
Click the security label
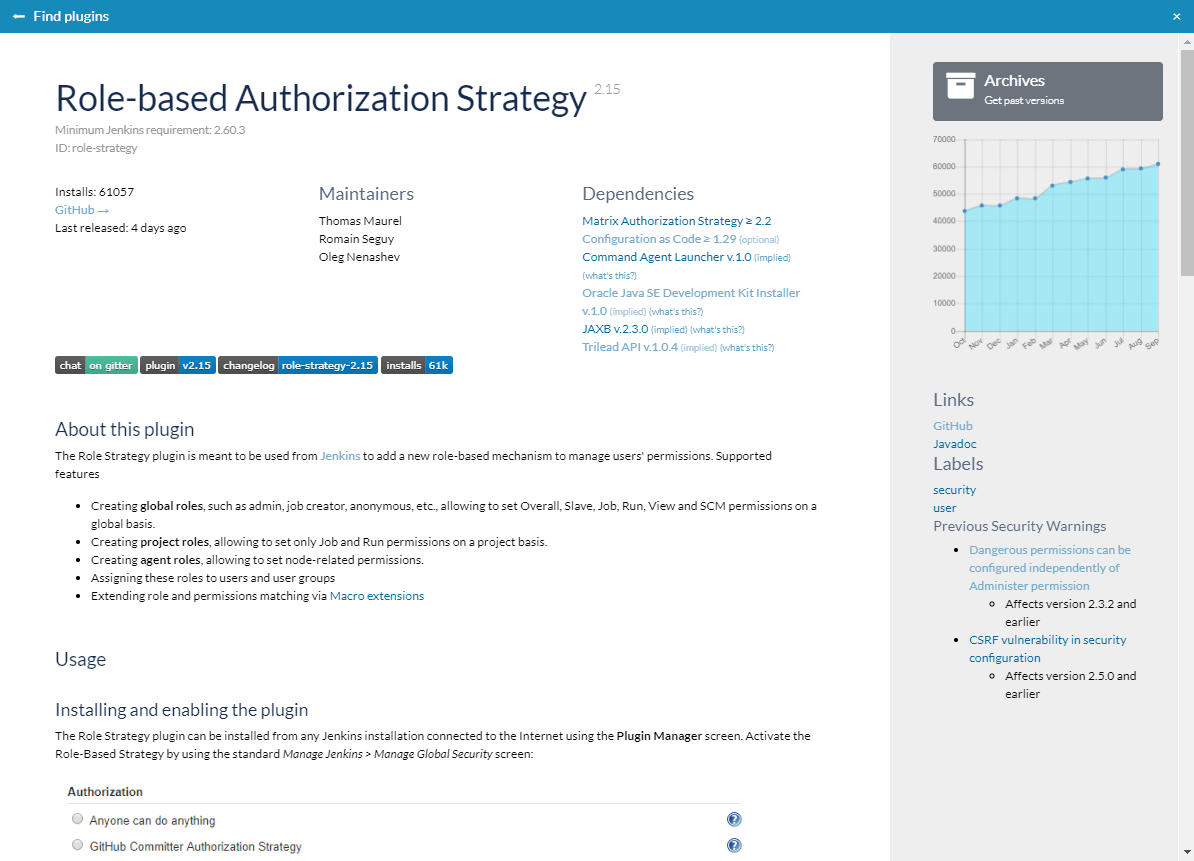pyautogui.click(x=954, y=489)
